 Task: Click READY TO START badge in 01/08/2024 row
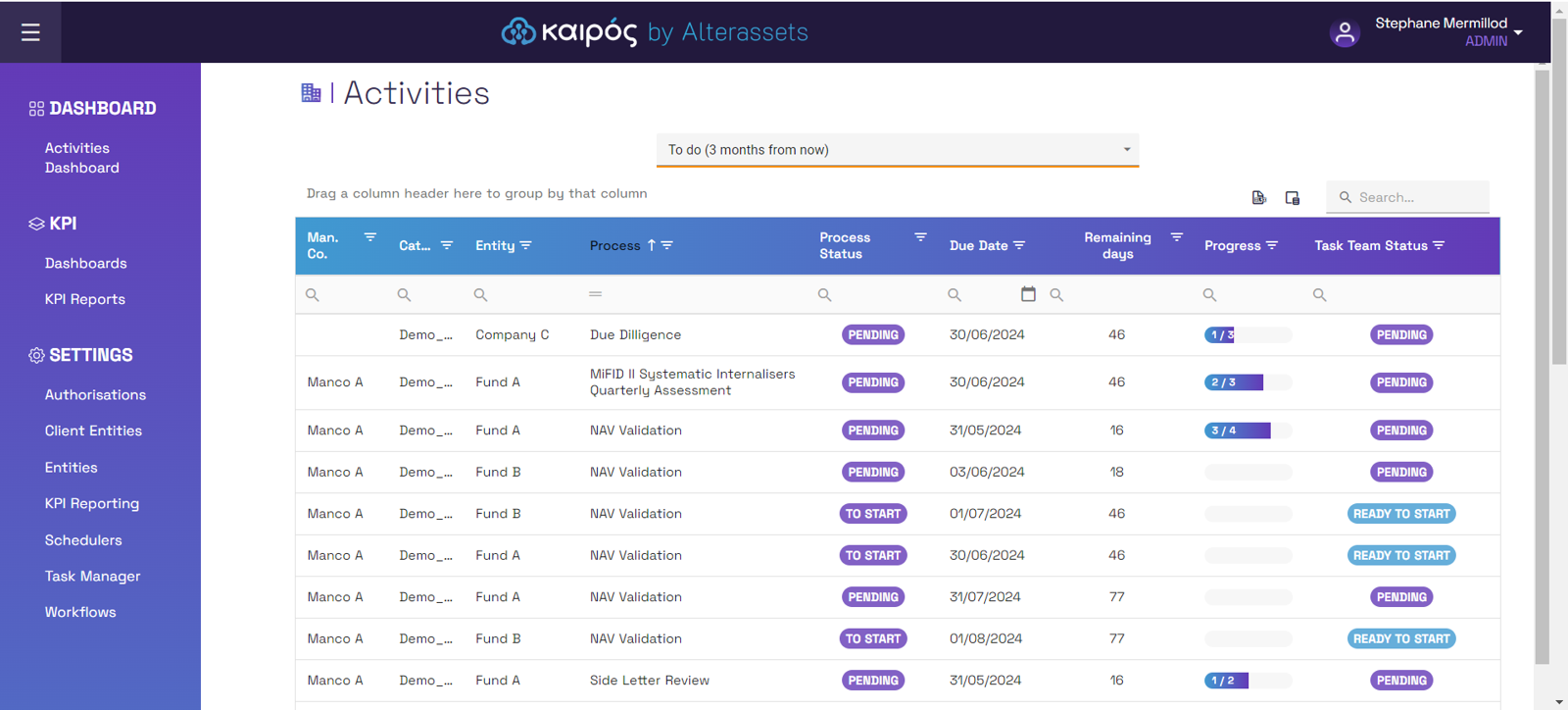(x=1401, y=638)
